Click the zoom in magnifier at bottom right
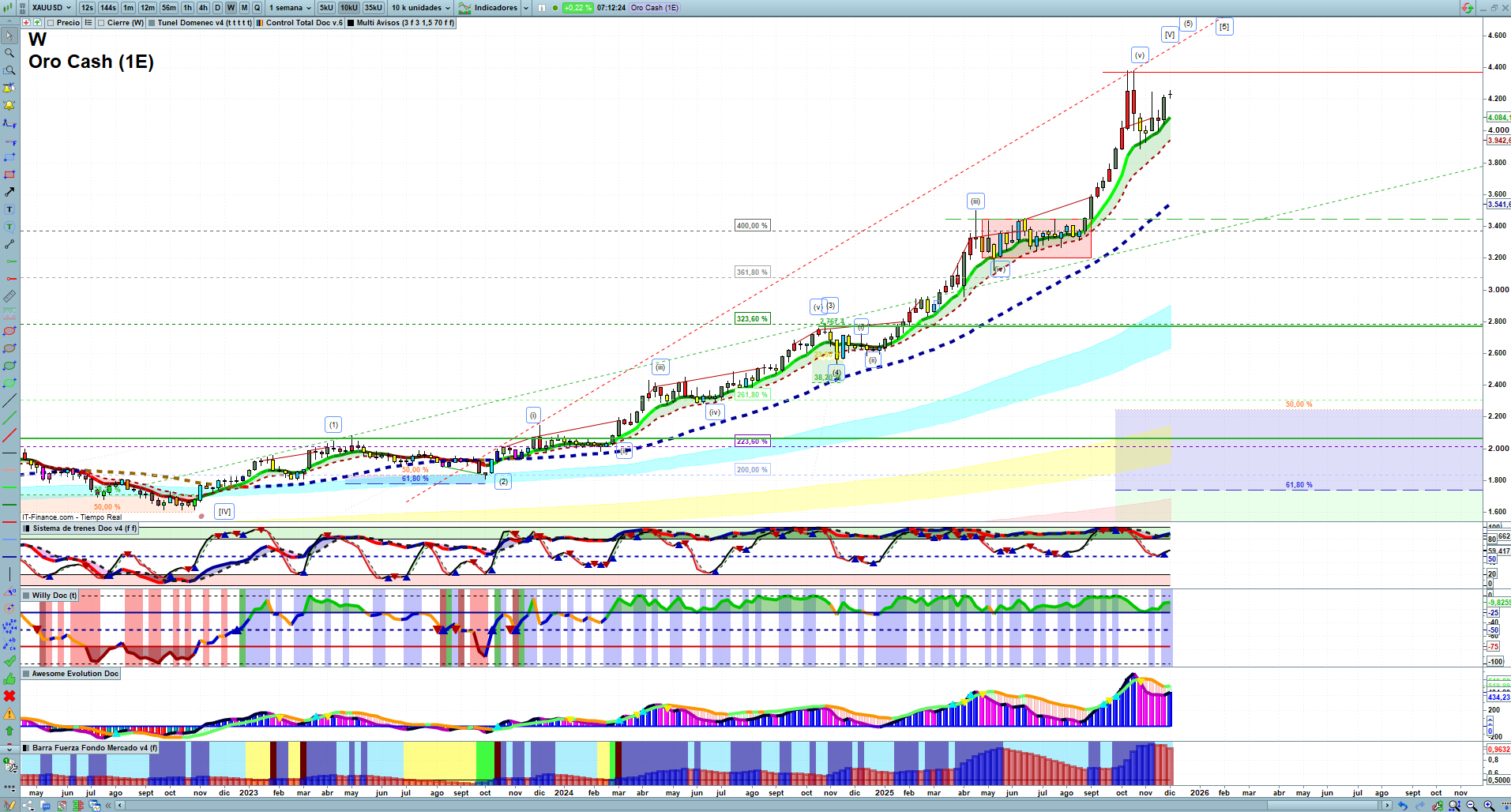This screenshot has width=1511, height=812. click(x=1489, y=806)
